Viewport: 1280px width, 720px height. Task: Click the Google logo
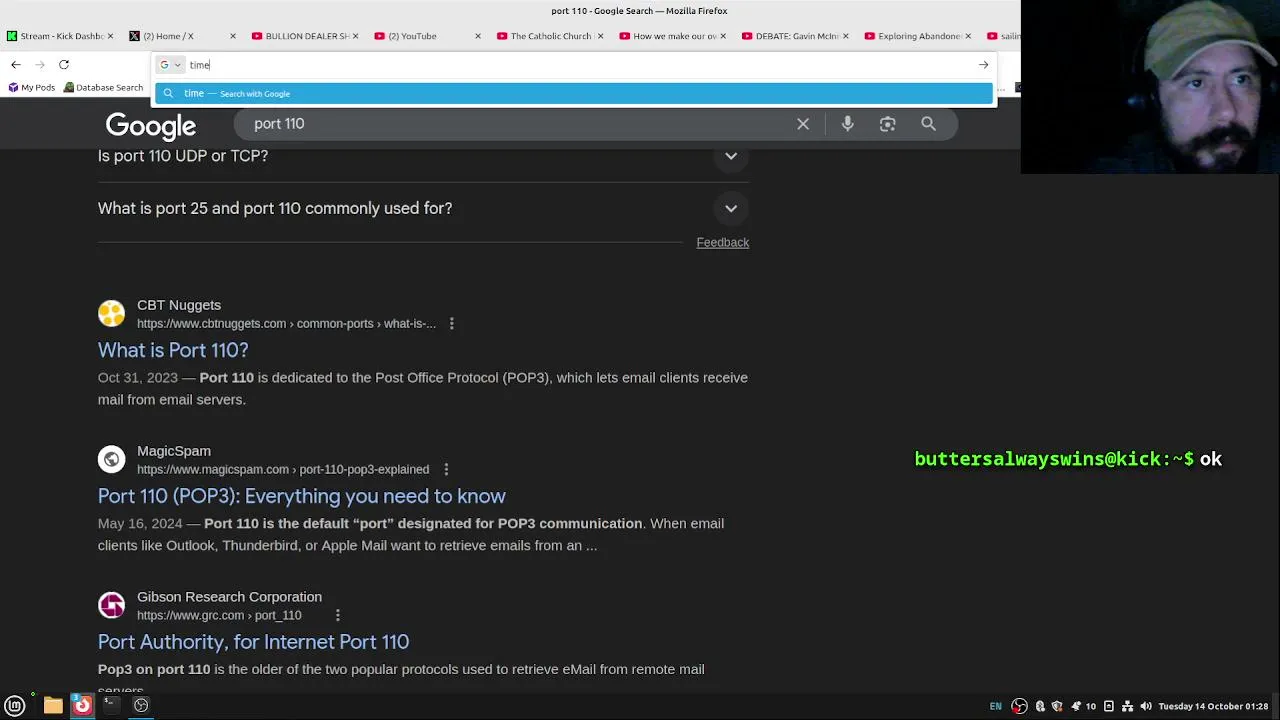(151, 126)
